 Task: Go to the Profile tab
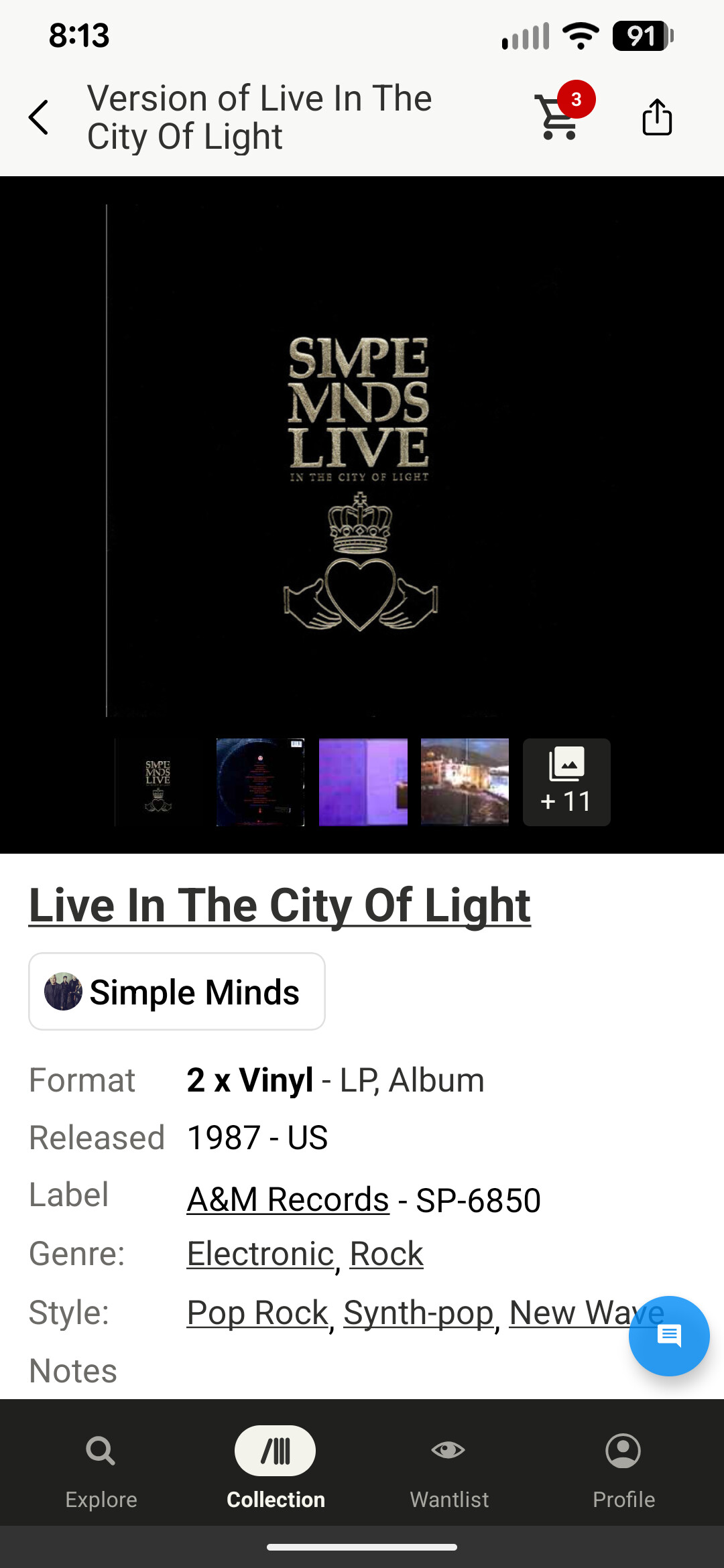point(623,1471)
